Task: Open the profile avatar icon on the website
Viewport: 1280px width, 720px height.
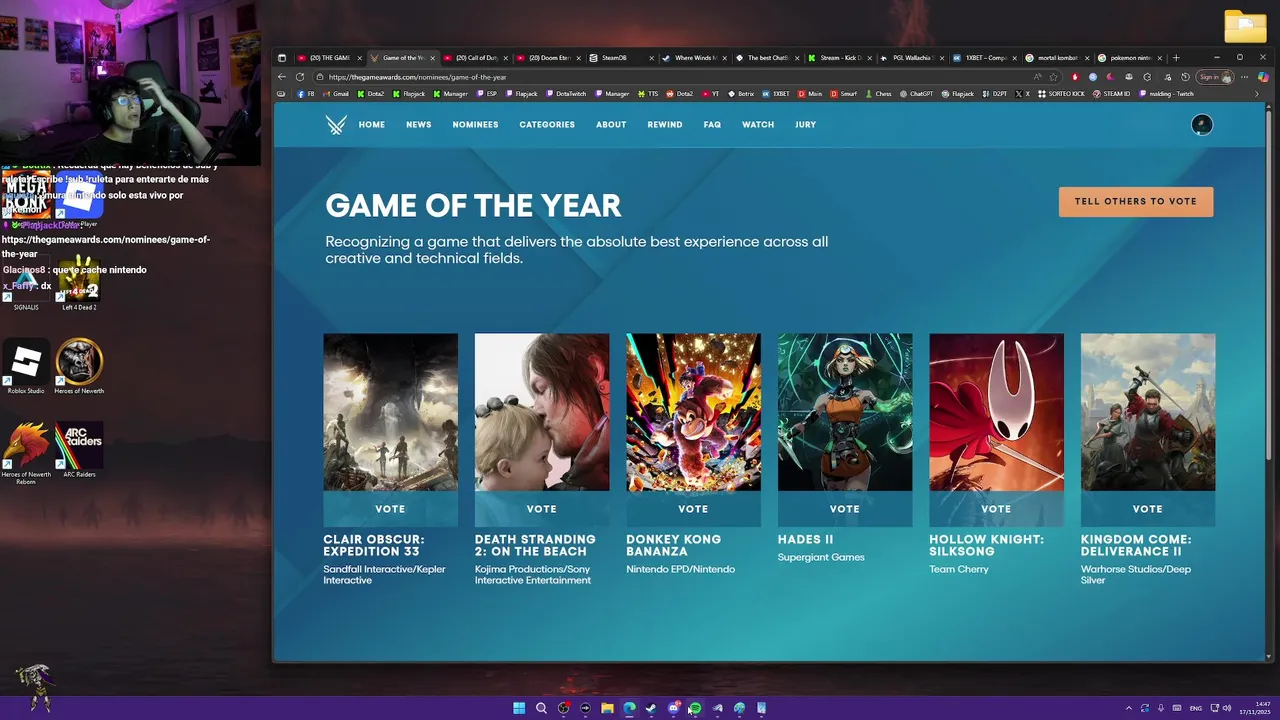Action: point(1202,124)
